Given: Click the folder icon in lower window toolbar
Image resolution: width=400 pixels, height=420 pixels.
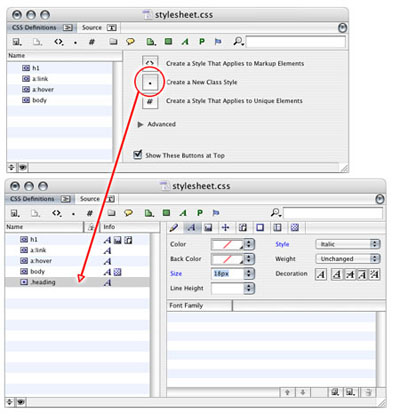Looking at the screenshot, I should pyautogui.click(x=111, y=213).
